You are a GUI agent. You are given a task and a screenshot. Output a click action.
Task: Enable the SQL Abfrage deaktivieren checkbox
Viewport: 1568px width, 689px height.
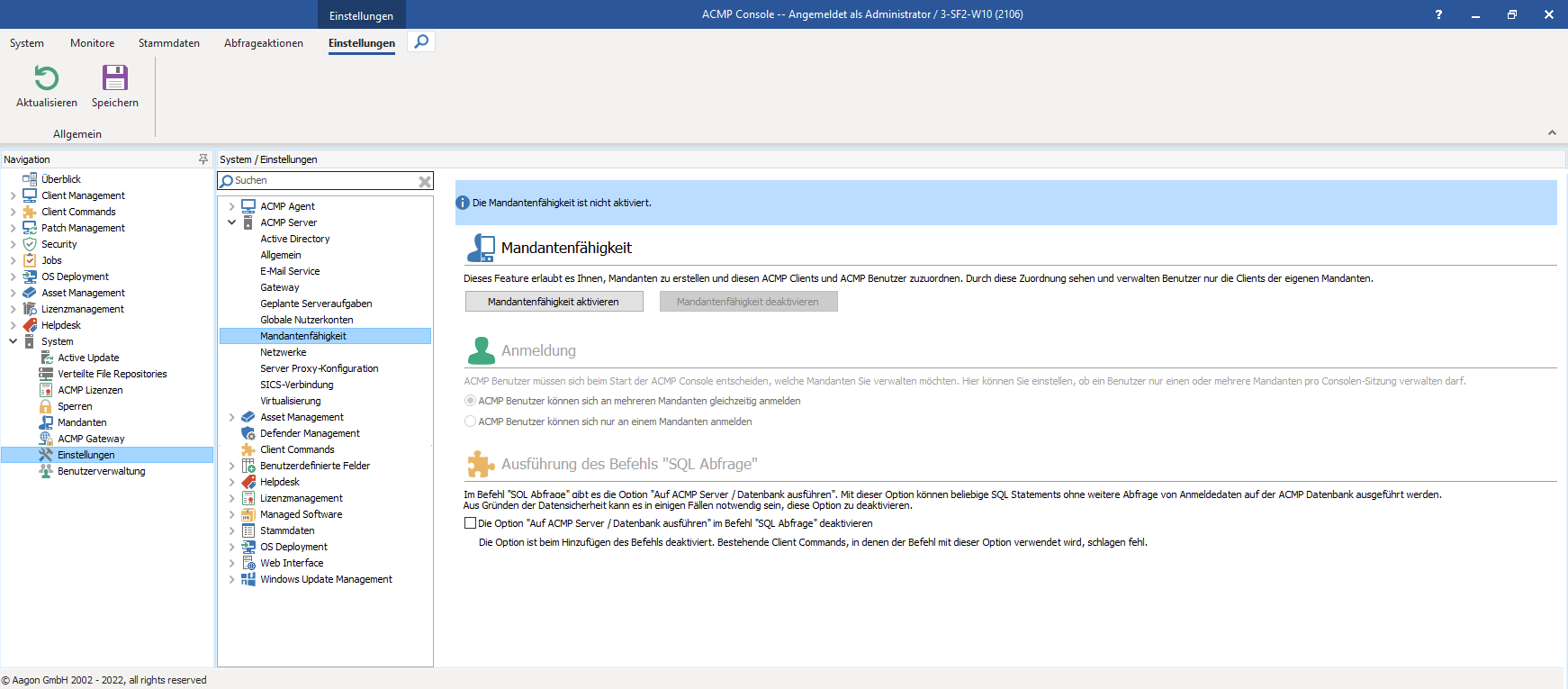(470, 523)
